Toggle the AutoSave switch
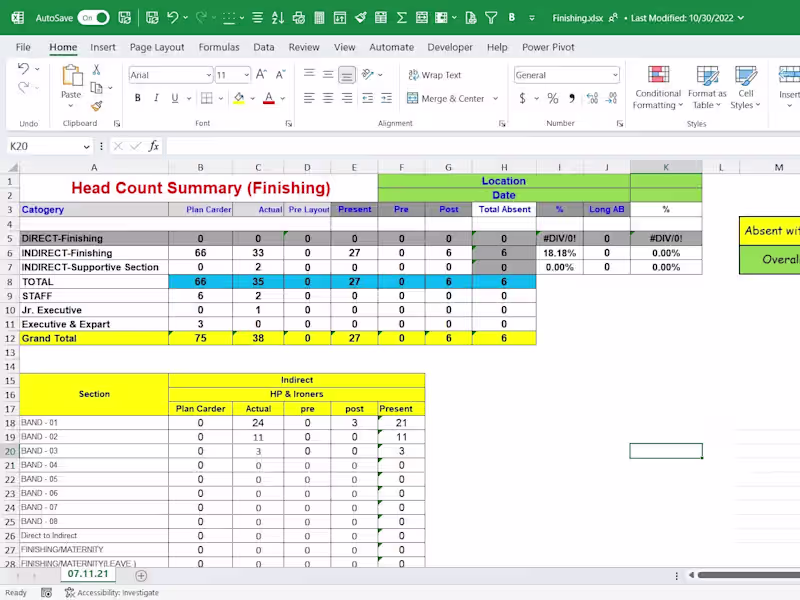Viewport: 800px width, 600px height. pyautogui.click(x=93, y=18)
